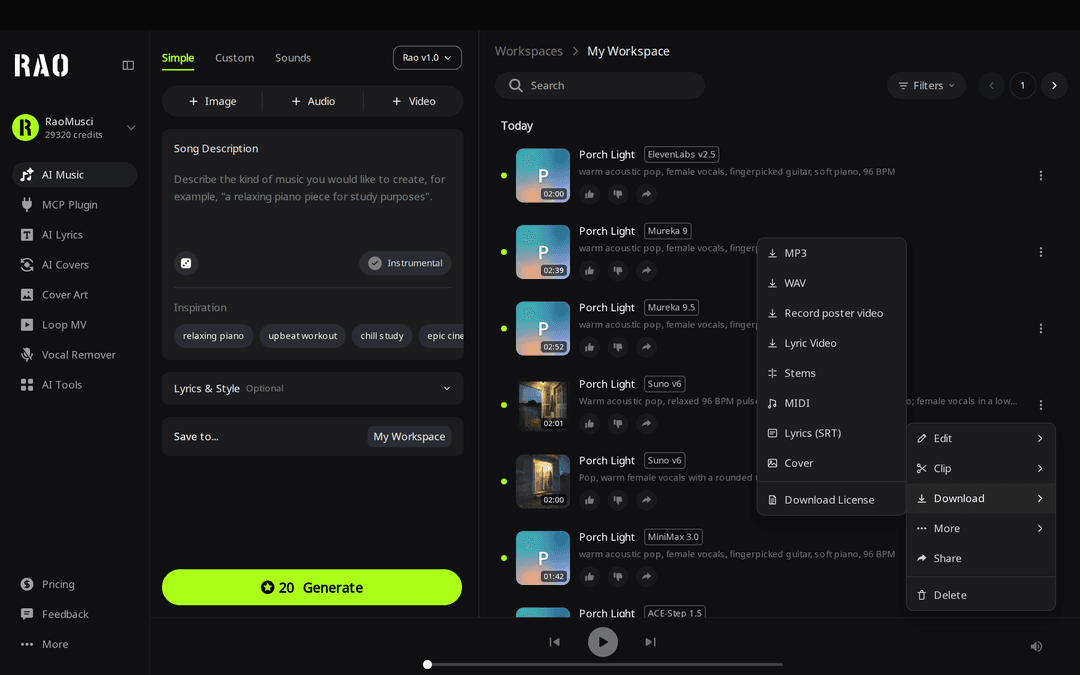Add an Image input
The width and height of the screenshot is (1080, 675).
point(213,101)
